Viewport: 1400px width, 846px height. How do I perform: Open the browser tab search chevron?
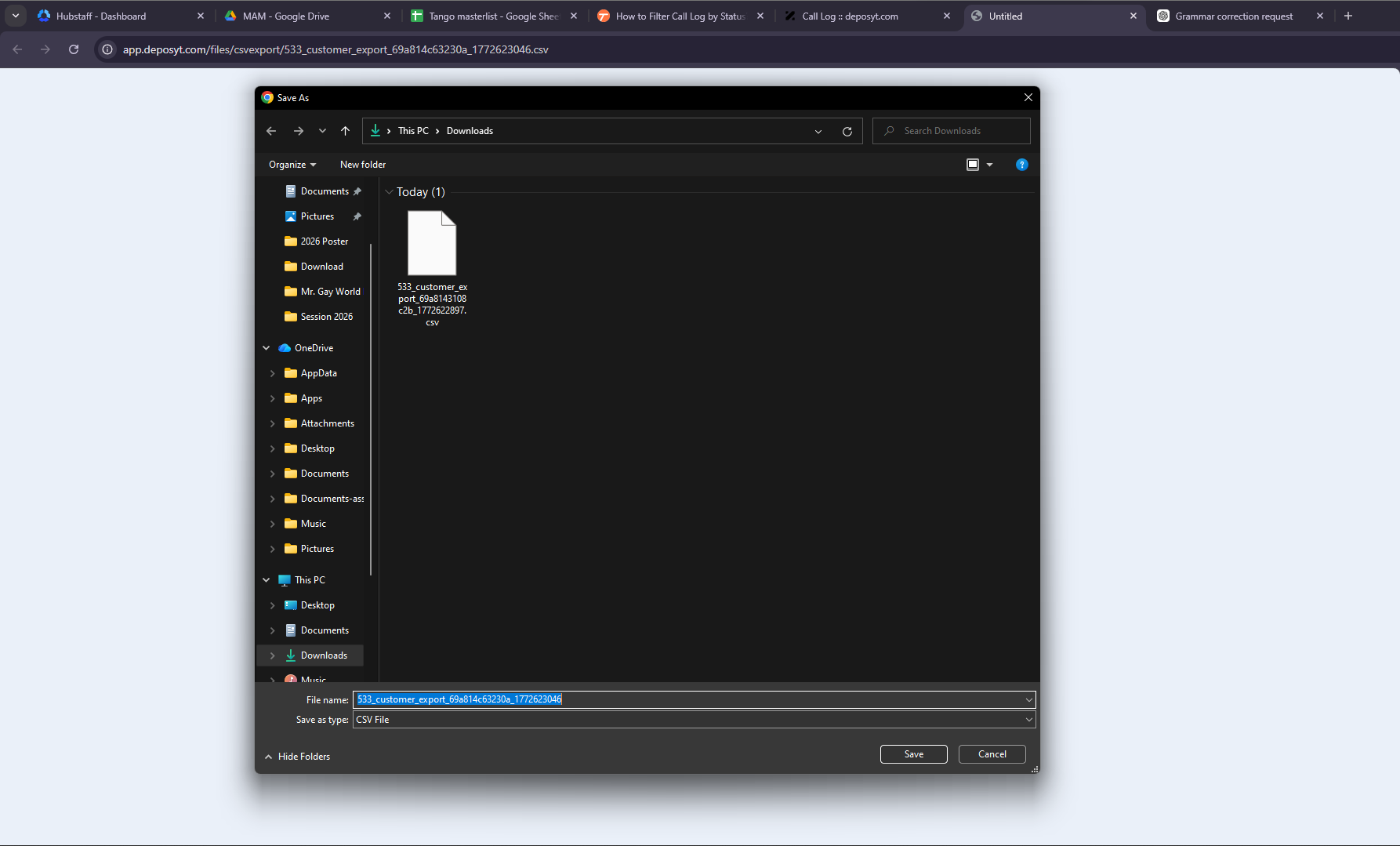(15, 16)
